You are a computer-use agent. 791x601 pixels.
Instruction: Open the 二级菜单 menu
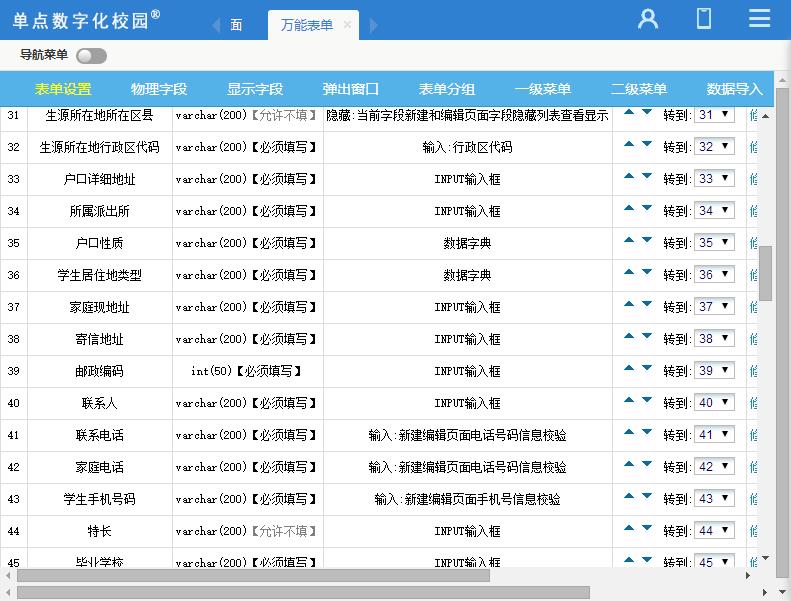pos(639,89)
